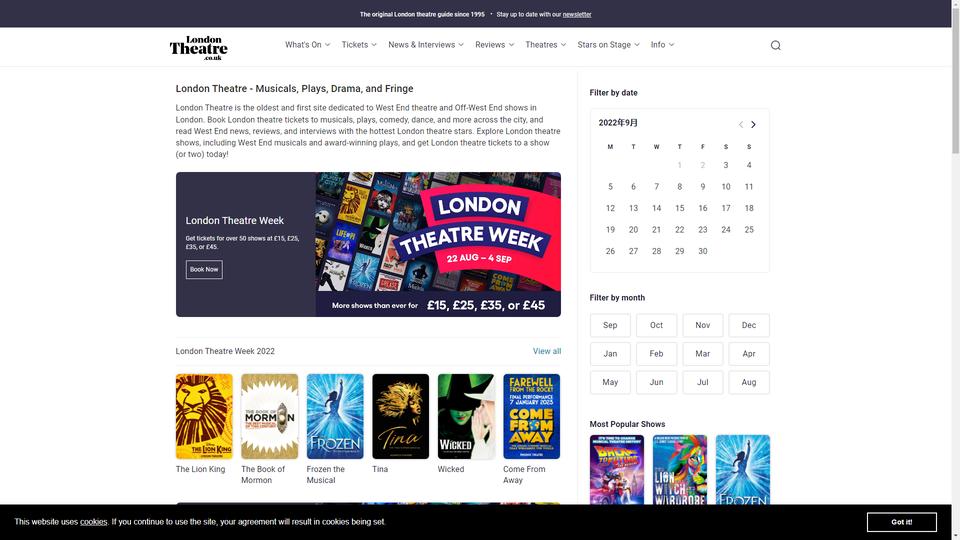The image size is (960, 540).
Task: Open Back to the Future in Most Popular Shows
Action: (x=617, y=470)
